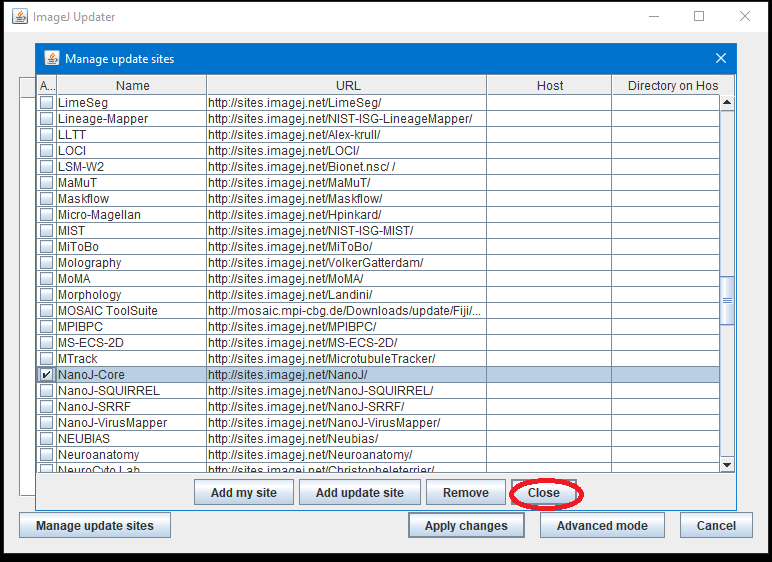
Task: Select the Molography site name
Action: click(x=90, y=263)
